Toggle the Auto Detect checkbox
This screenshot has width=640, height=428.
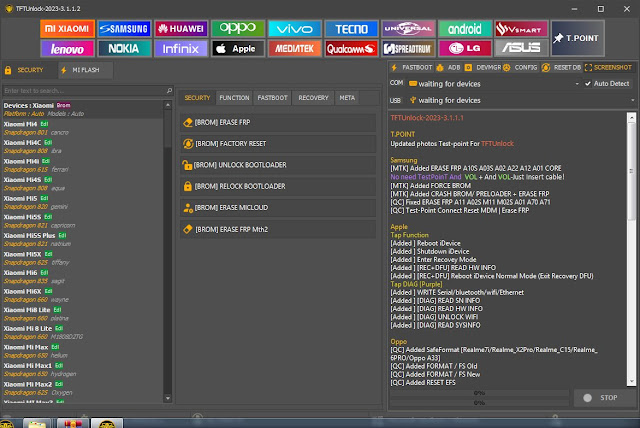point(588,84)
